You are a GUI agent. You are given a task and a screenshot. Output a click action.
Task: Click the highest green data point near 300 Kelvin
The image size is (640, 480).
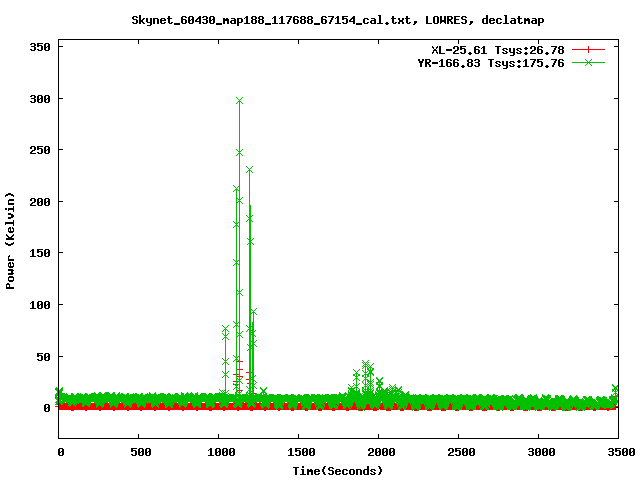pos(240,101)
